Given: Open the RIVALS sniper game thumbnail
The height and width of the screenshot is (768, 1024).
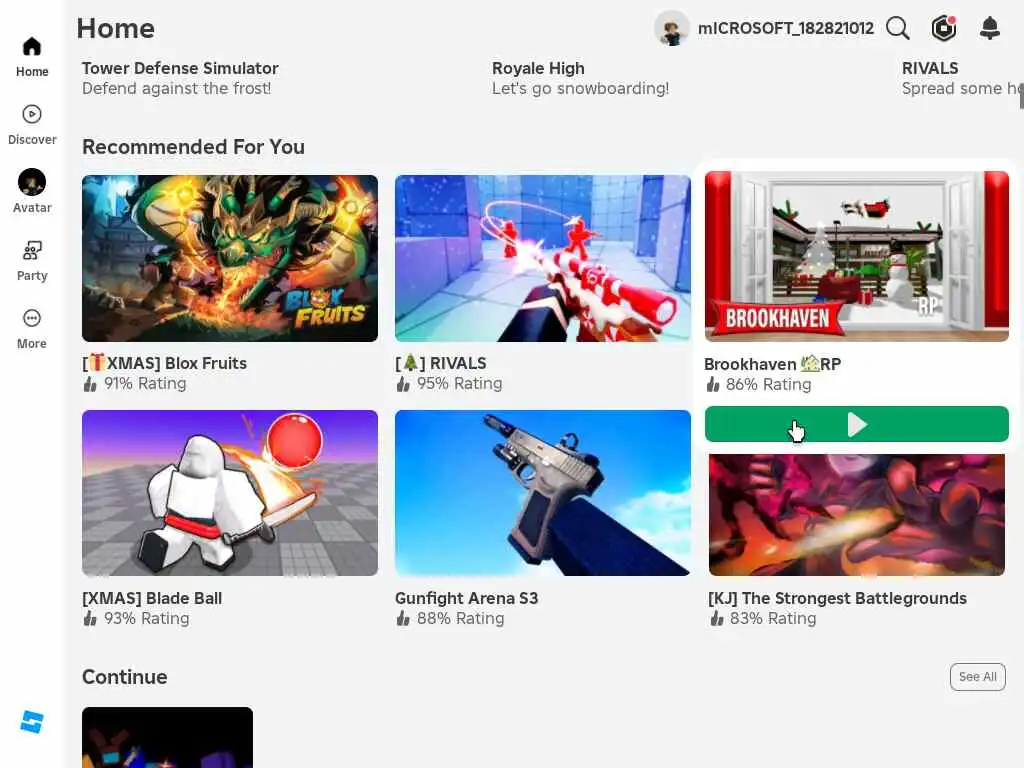Looking at the screenshot, I should click(x=543, y=258).
